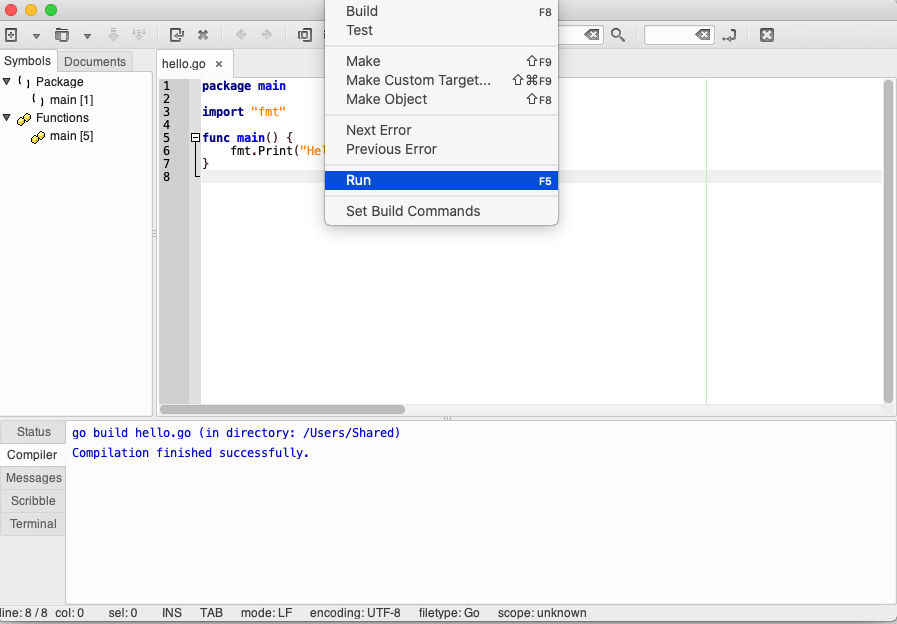The image size is (897, 624).
Task: Click line number 3 in the margin
Action: 166,112
